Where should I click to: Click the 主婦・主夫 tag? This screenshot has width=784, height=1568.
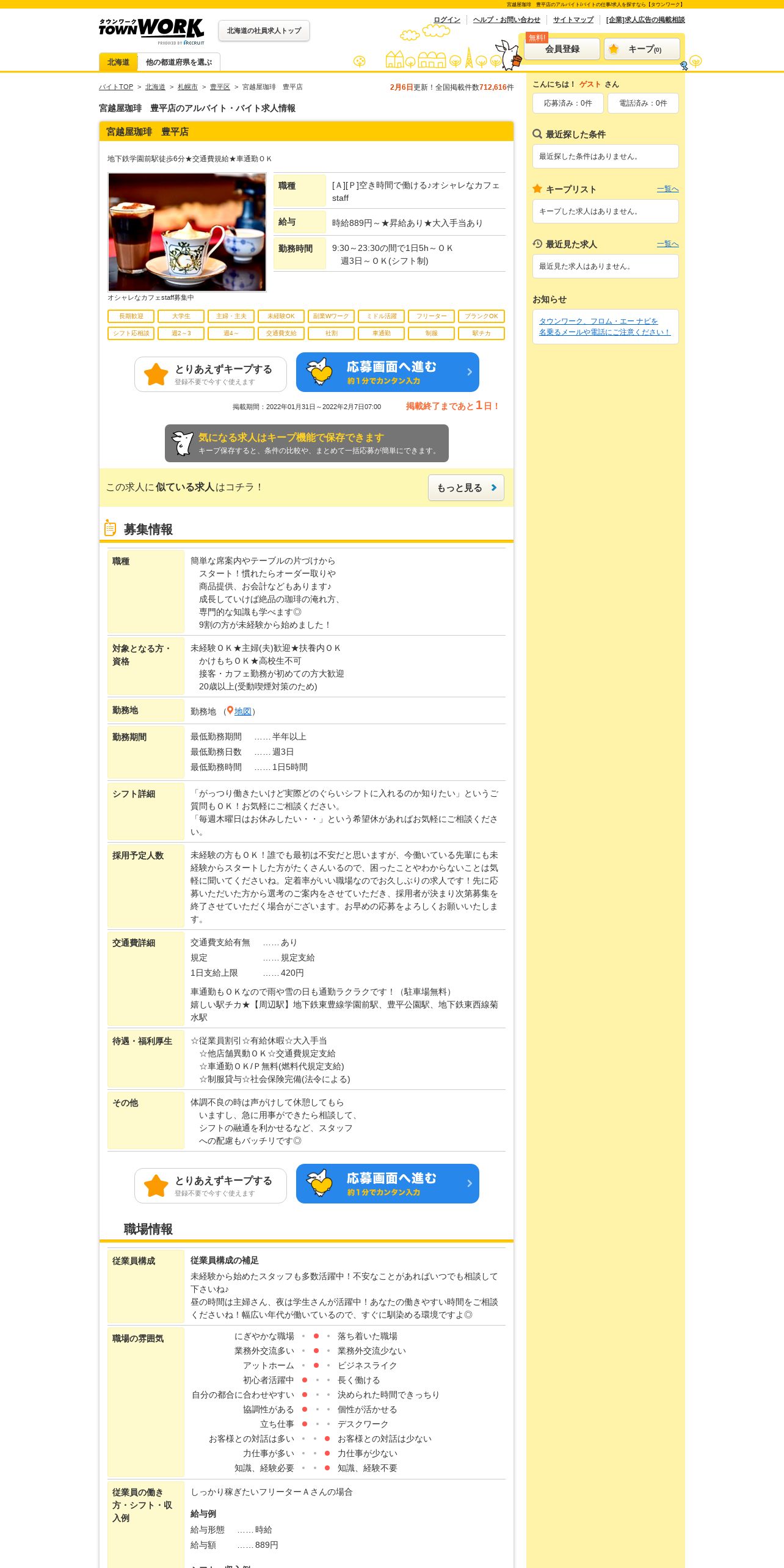tap(231, 316)
